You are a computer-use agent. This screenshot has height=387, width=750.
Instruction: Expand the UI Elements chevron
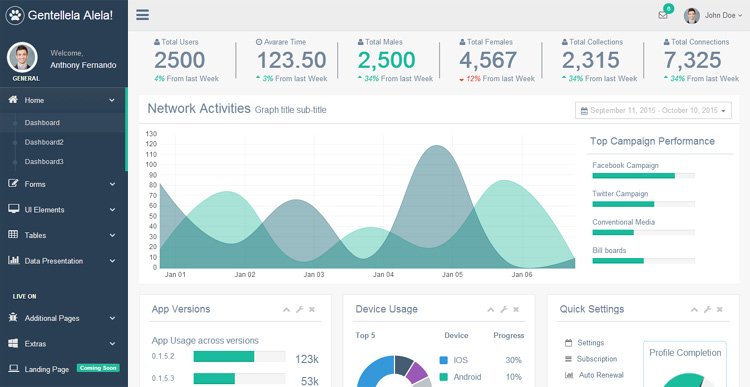point(112,210)
